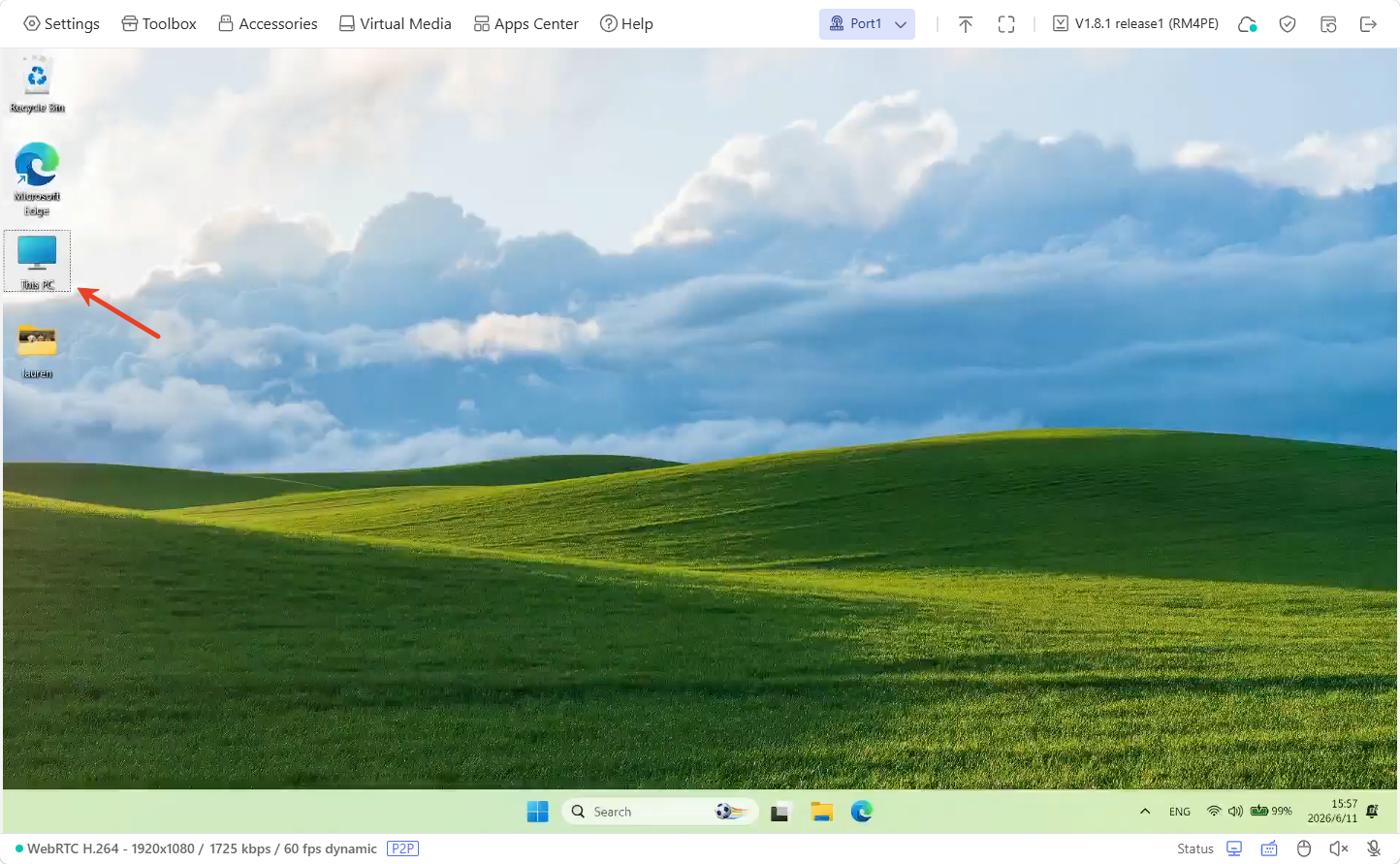Viewport: 1400px width, 864px height.
Task: Open the Help menu
Action: click(x=626, y=23)
